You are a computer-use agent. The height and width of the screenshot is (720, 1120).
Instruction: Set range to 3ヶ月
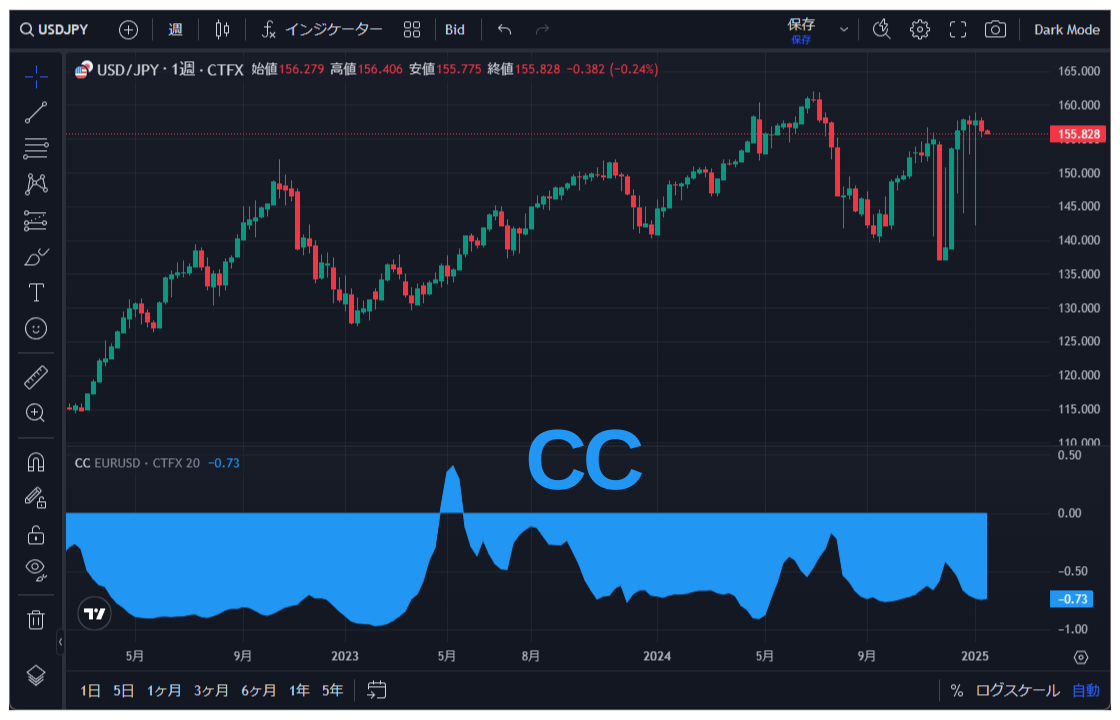211,691
